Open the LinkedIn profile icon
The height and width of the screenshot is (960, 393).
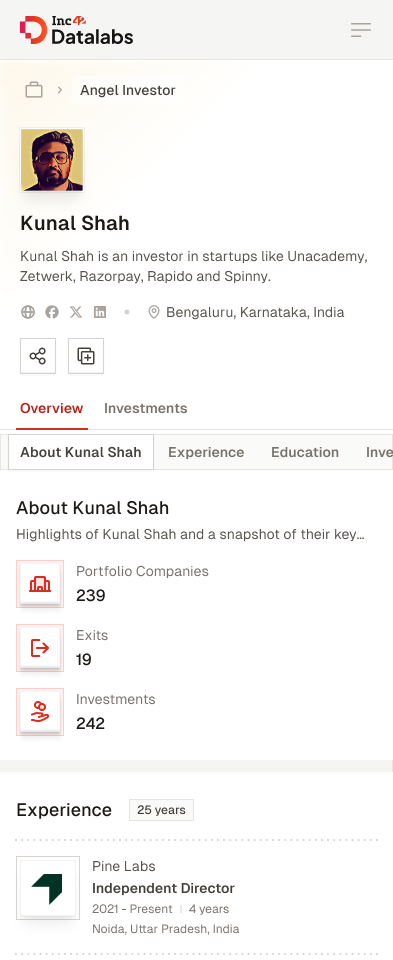(100, 312)
